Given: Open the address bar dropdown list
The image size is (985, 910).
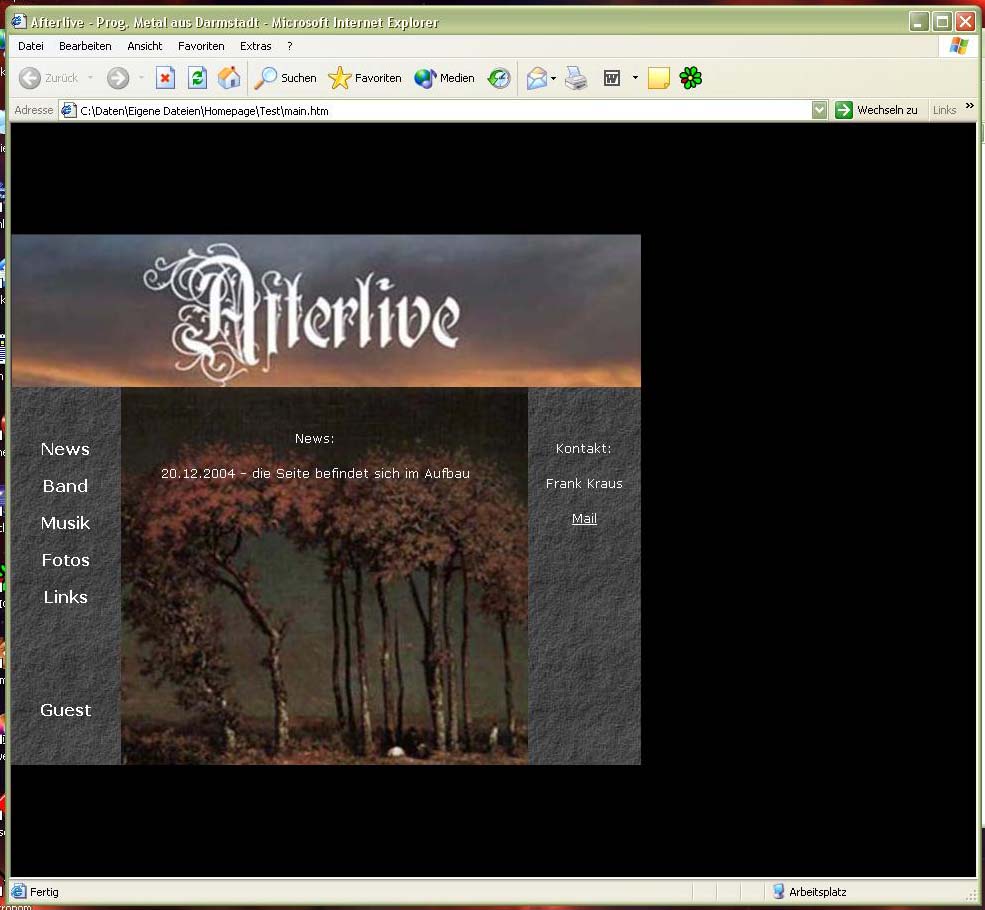Looking at the screenshot, I should coord(820,110).
